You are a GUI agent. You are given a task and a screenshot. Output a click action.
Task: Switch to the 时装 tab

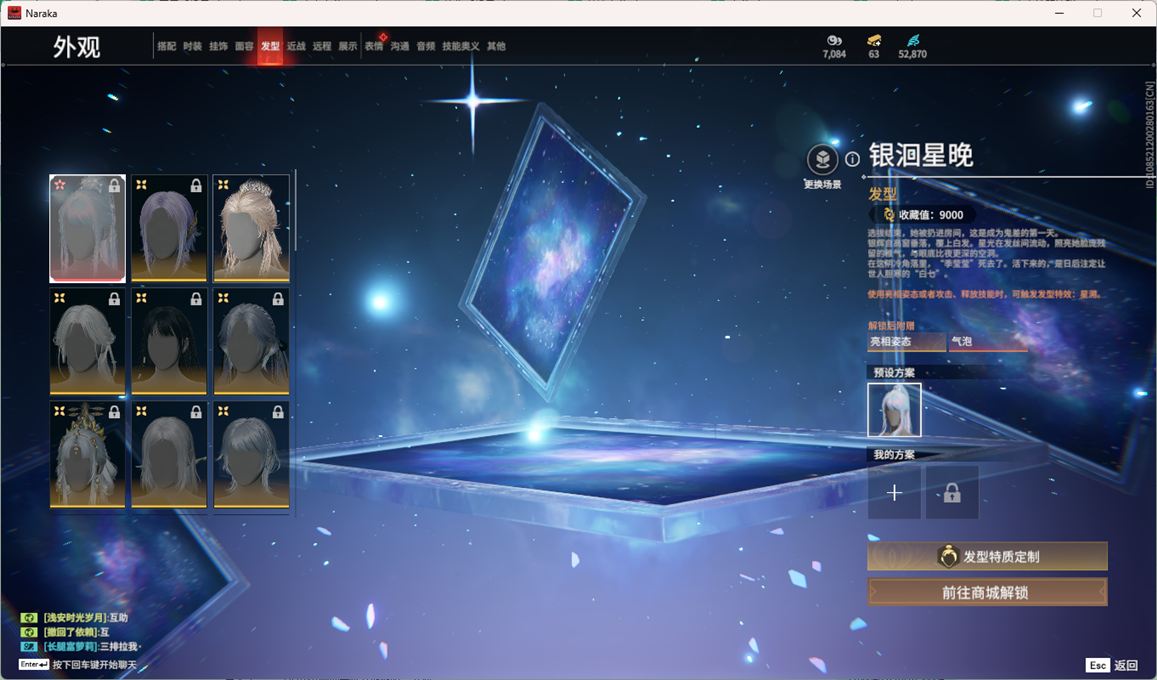point(193,46)
